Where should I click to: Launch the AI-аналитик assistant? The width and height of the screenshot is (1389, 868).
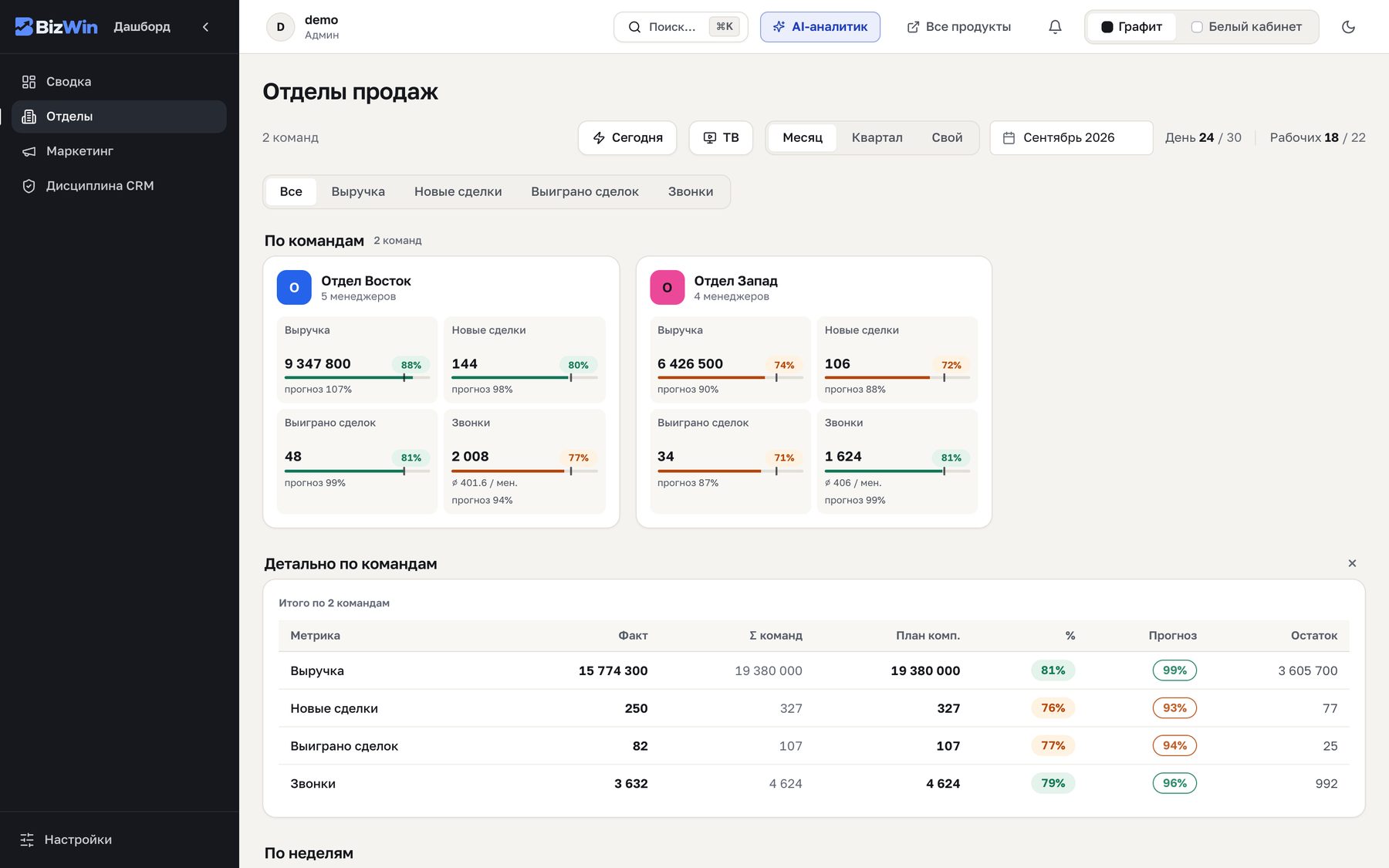coord(820,27)
